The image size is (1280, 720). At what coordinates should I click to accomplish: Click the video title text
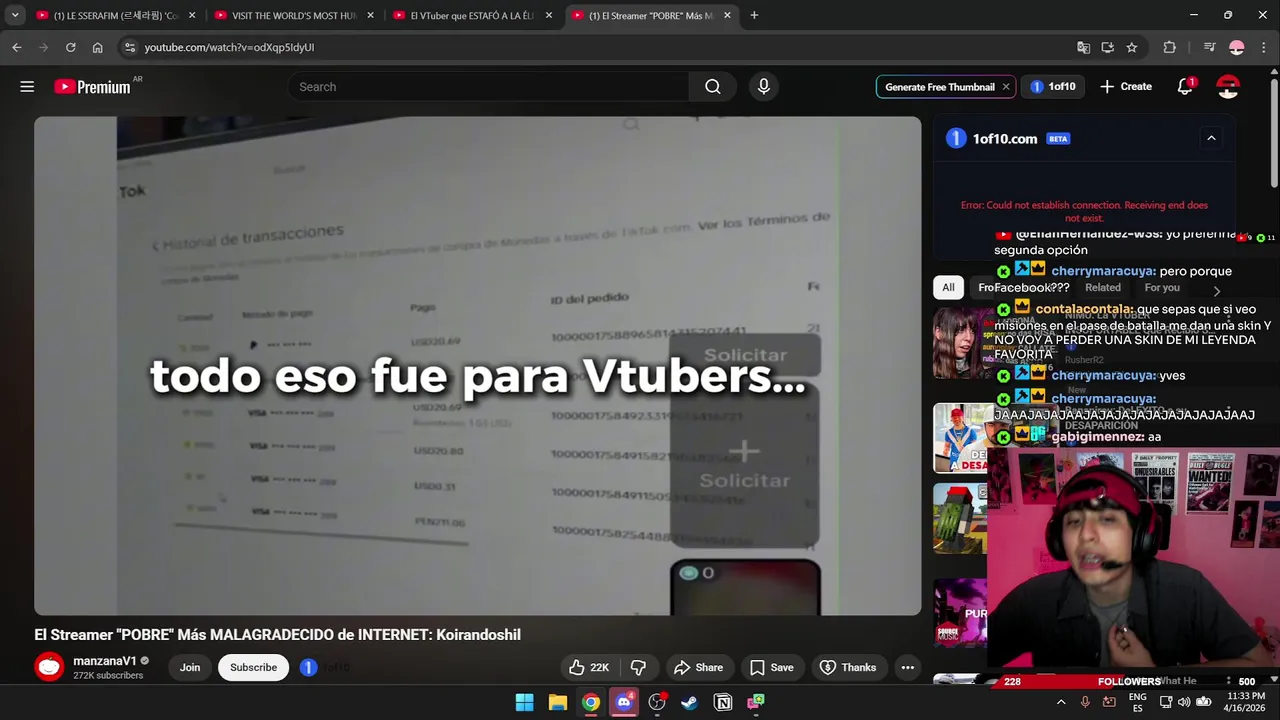click(x=277, y=635)
